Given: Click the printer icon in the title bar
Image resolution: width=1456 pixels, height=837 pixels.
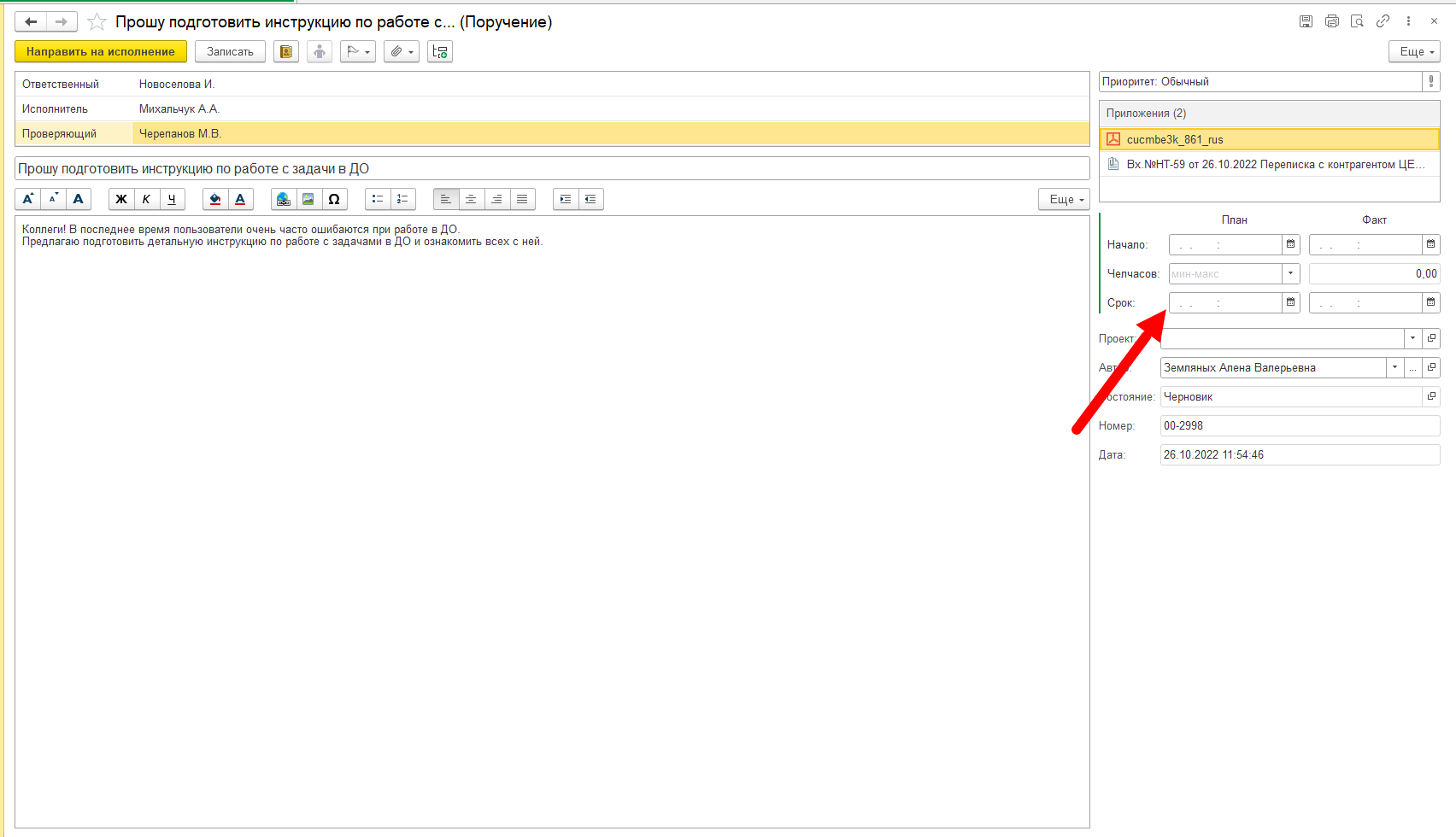Looking at the screenshot, I should click(1331, 21).
